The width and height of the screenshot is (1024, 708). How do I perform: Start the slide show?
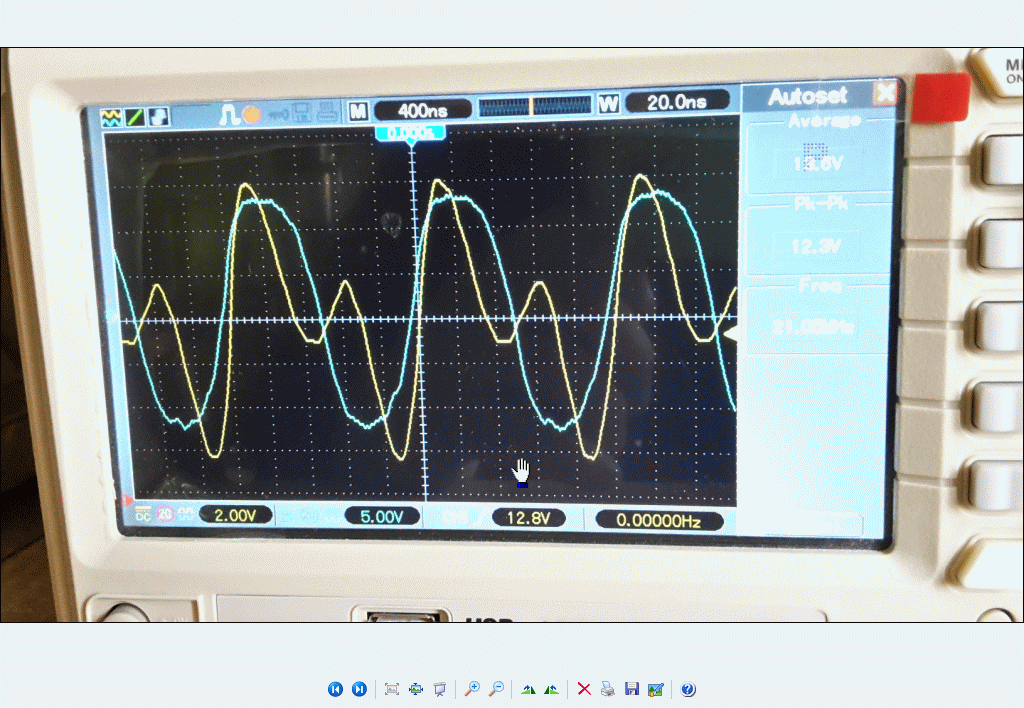[439, 689]
